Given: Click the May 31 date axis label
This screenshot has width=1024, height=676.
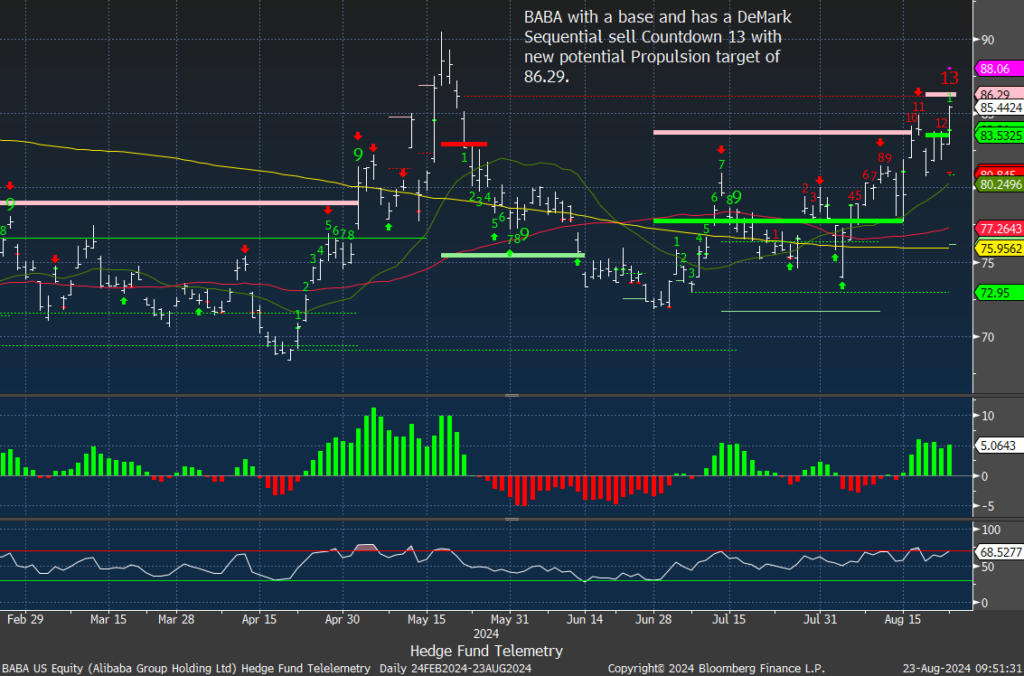Looking at the screenshot, I should [x=509, y=619].
